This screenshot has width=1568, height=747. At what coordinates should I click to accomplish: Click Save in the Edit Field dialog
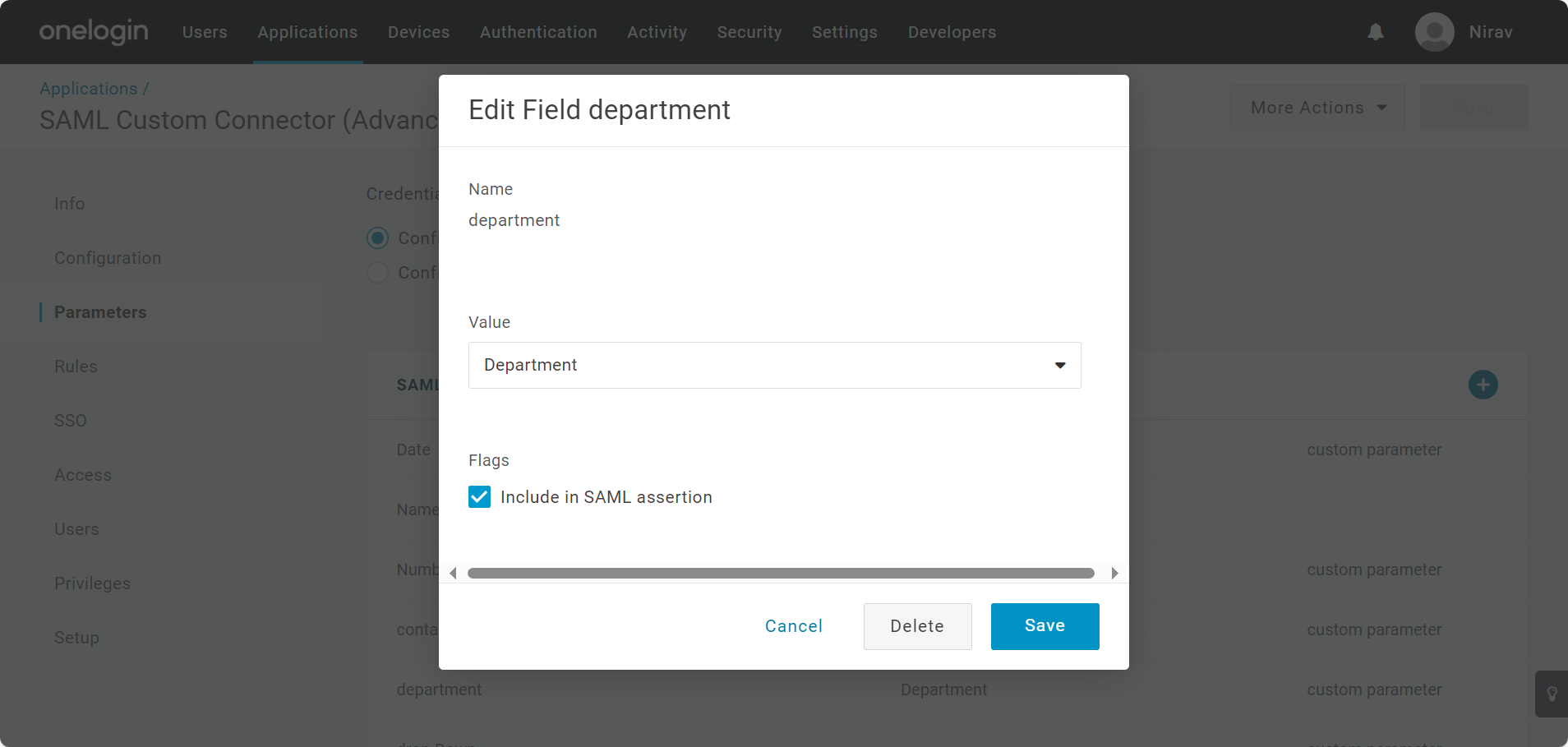pyautogui.click(x=1045, y=626)
